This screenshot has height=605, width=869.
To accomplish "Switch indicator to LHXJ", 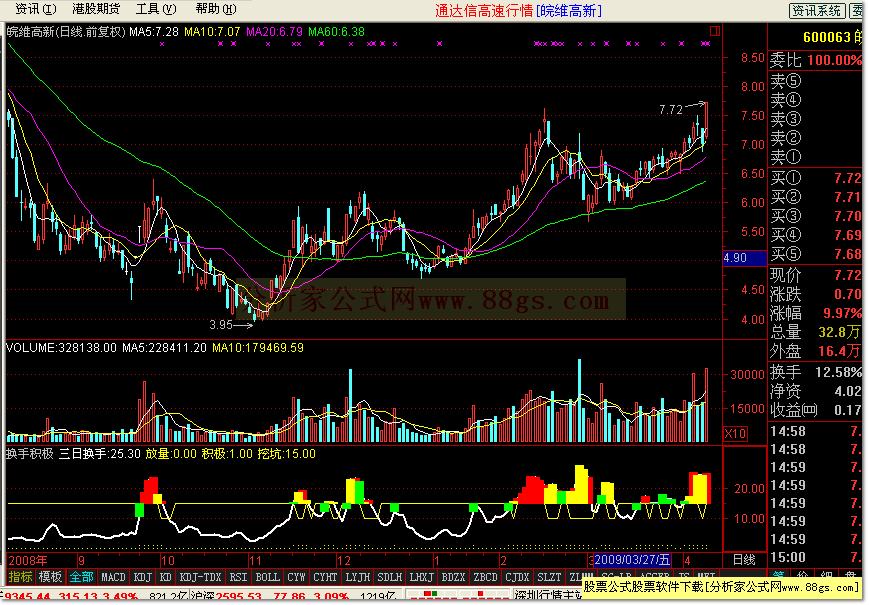I will [x=422, y=577].
